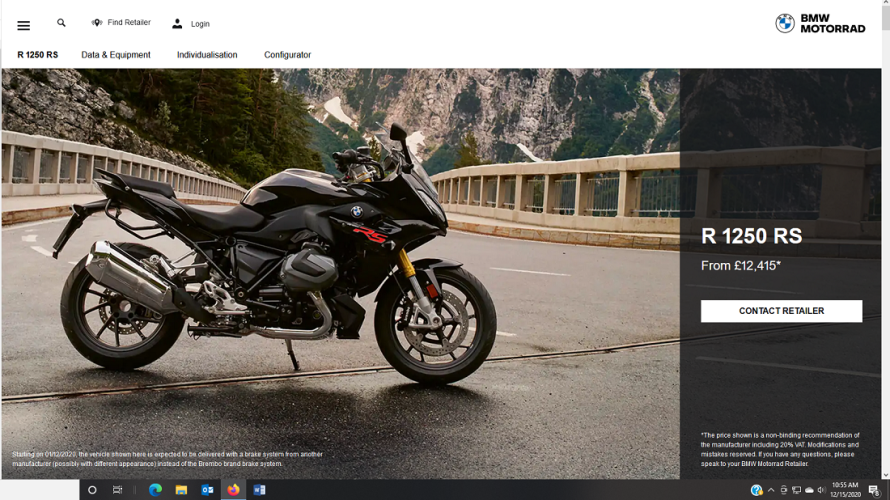Select the R 1250 RS tab
Screen dimensions: 890x500
click(x=37, y=55)
